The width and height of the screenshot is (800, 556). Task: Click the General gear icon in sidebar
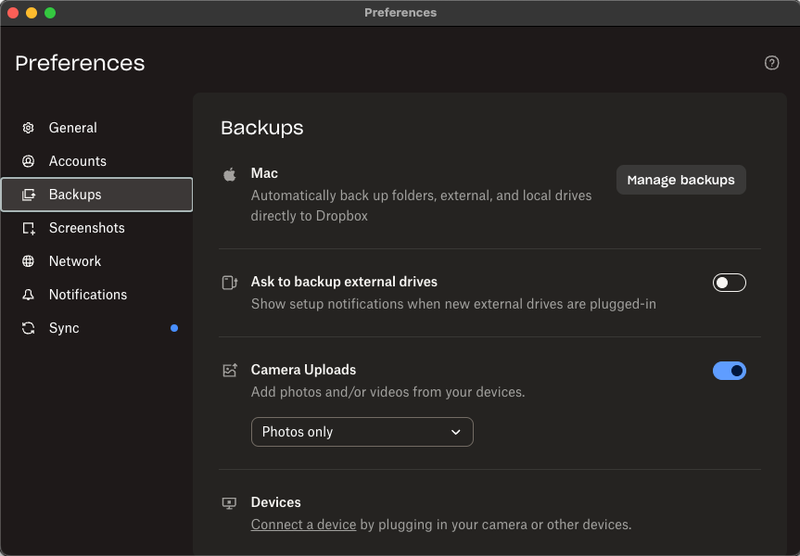(x=28, y=128)
